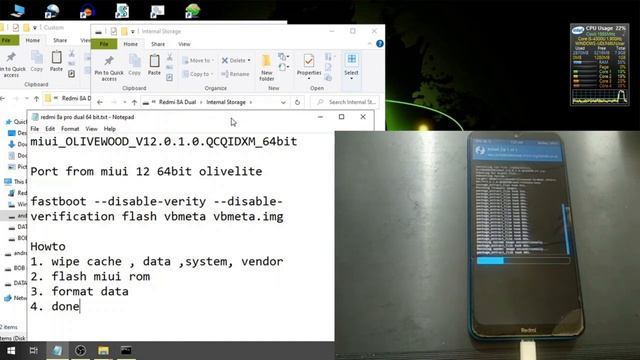
Task: Open File Explorer from the taskbar
Action: point(103,351)
